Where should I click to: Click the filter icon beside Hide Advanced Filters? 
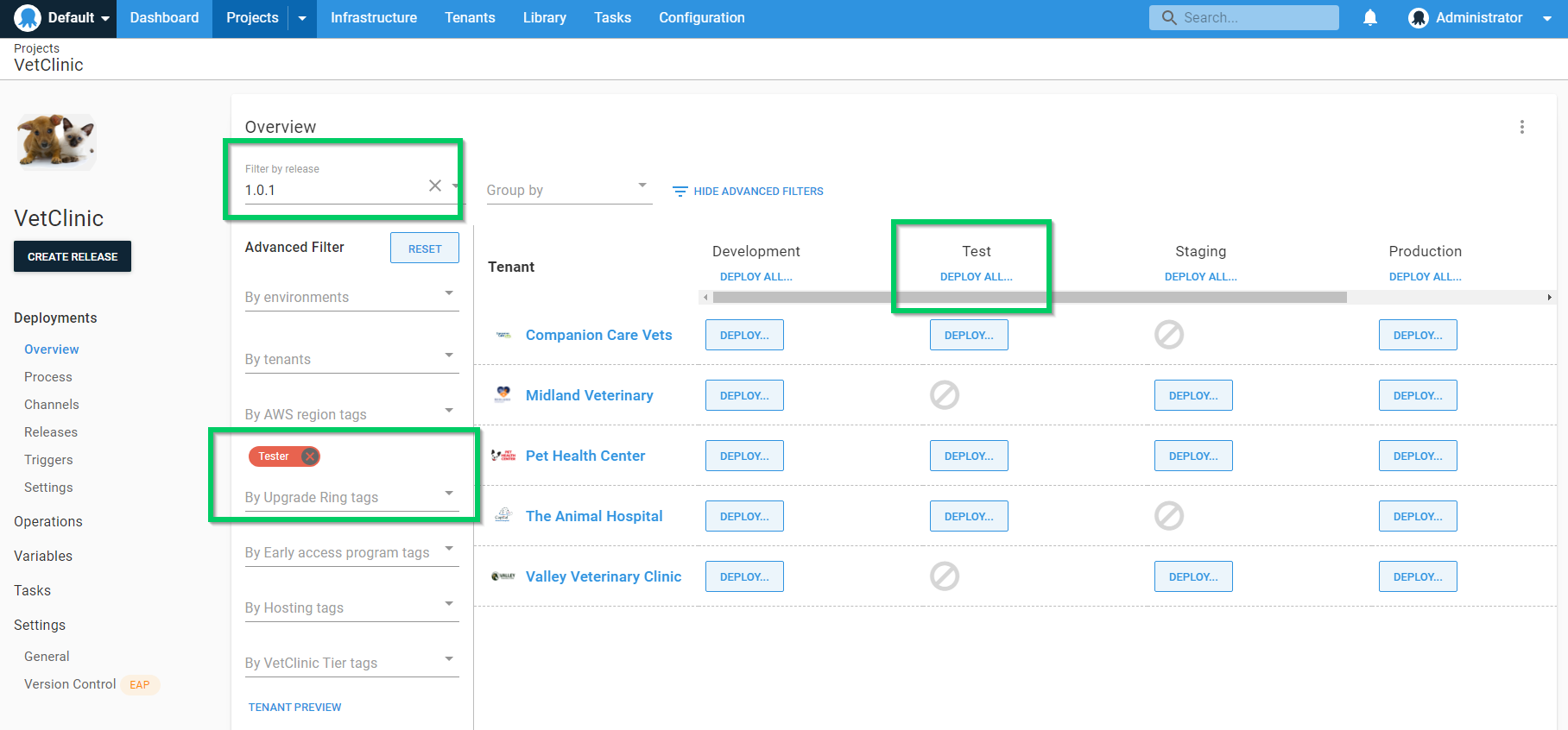click(680, 192)
